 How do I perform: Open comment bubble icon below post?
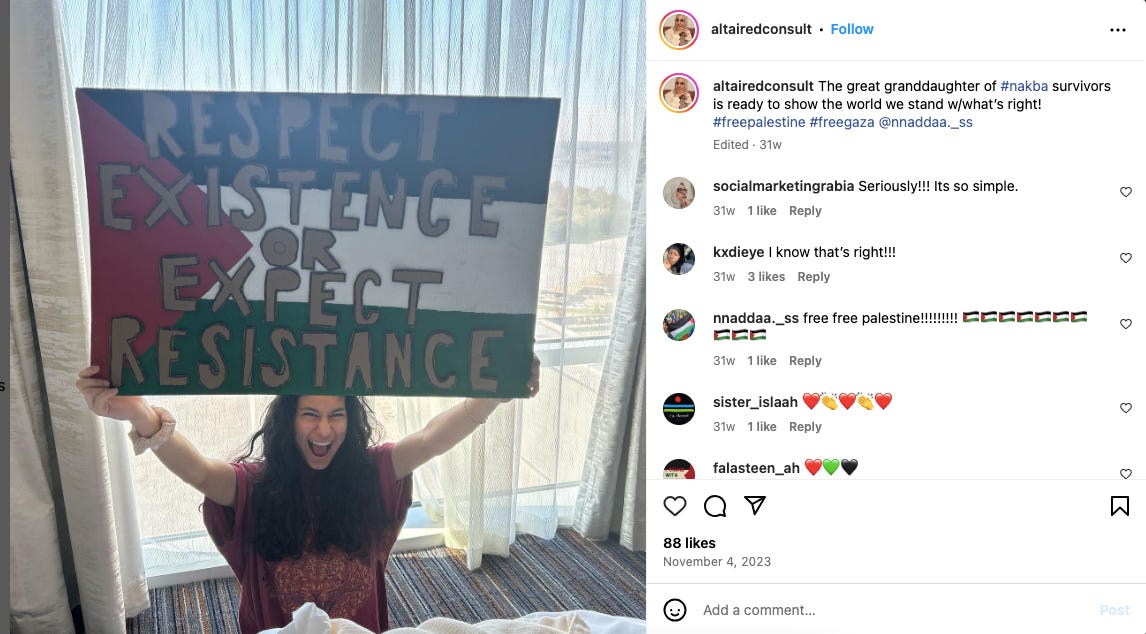(715, 506)
